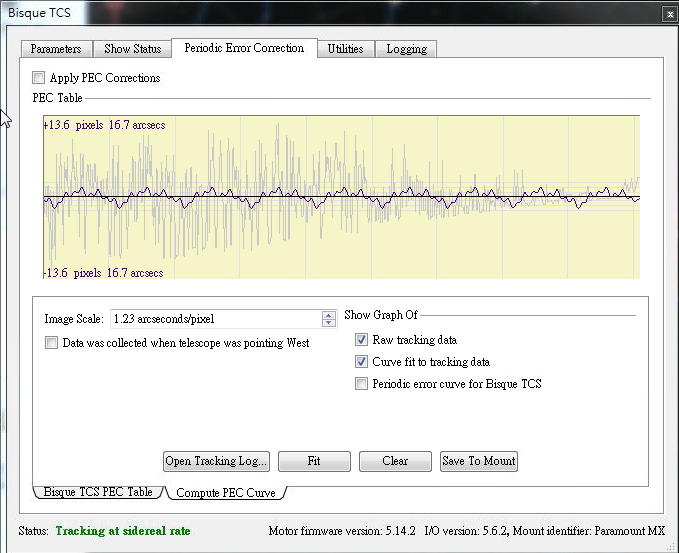
Task: Click the Image Scale label
Action: point(74,319)
